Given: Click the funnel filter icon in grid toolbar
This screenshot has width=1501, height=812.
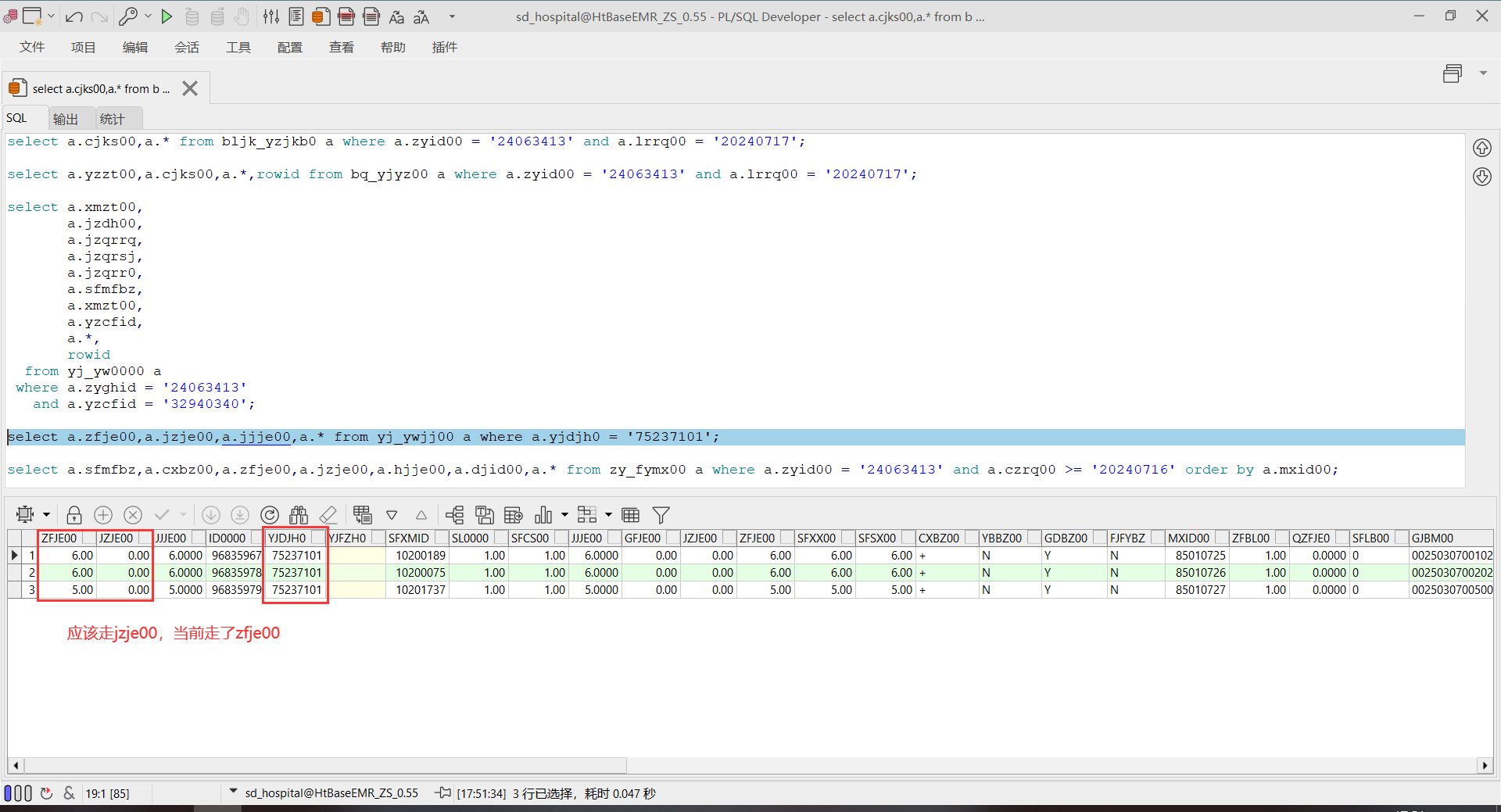Looking at the screenshot, I should click(661, 515).
